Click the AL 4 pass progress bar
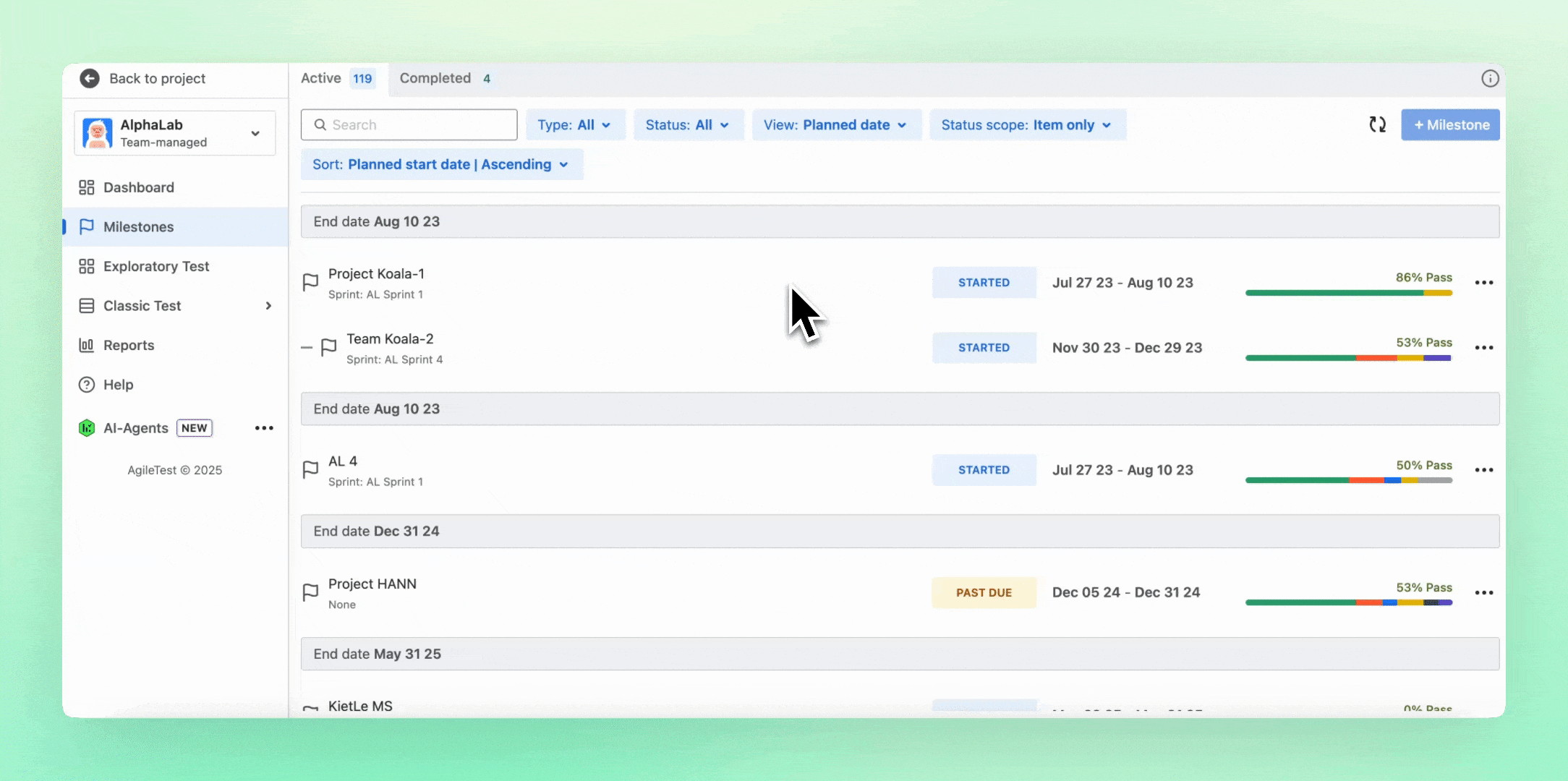 [1348, 480]
